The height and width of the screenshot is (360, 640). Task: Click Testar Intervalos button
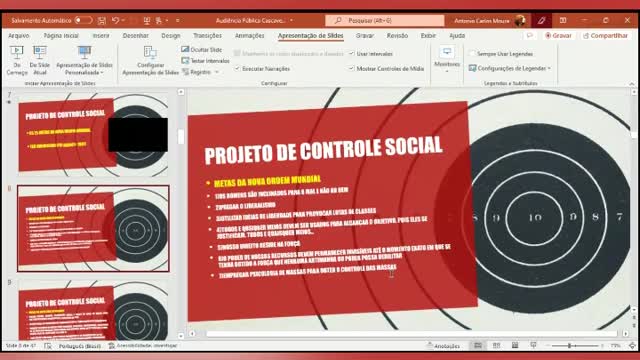205,60
